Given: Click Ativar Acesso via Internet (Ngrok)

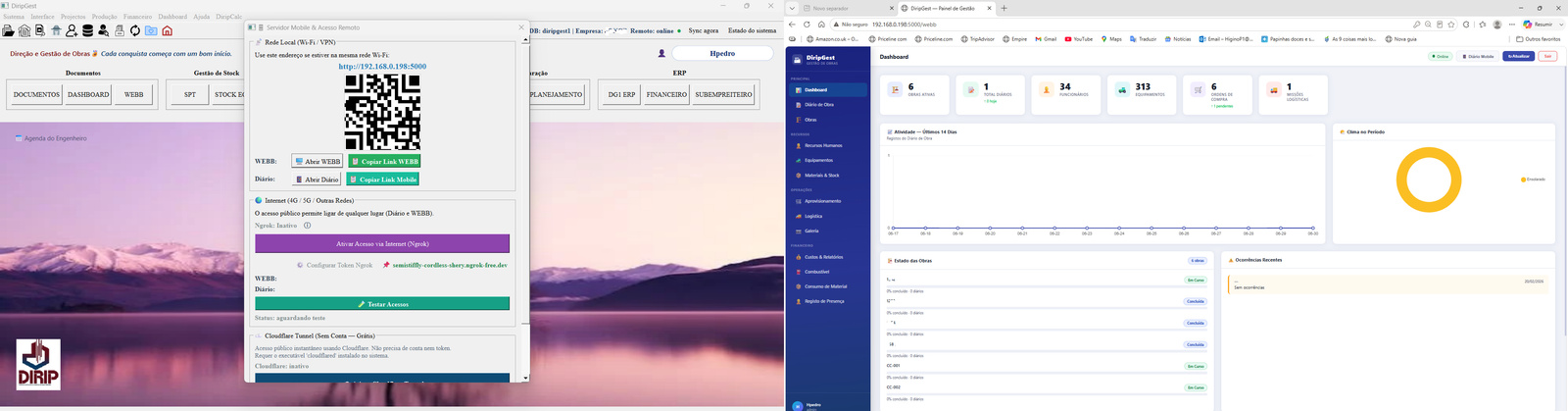Looking at the screenshot, I should click(x=382, y=243).
